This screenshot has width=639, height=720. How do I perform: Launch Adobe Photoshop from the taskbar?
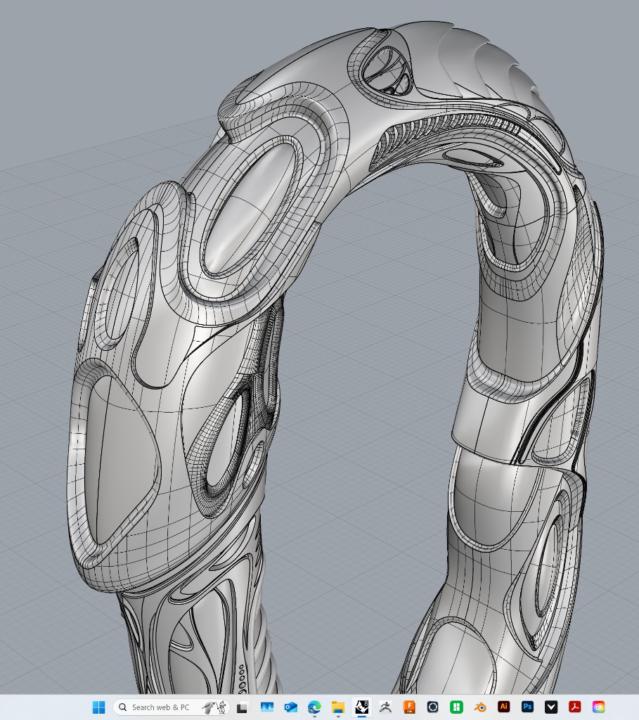pyautogui.click(x=527, y=707)
